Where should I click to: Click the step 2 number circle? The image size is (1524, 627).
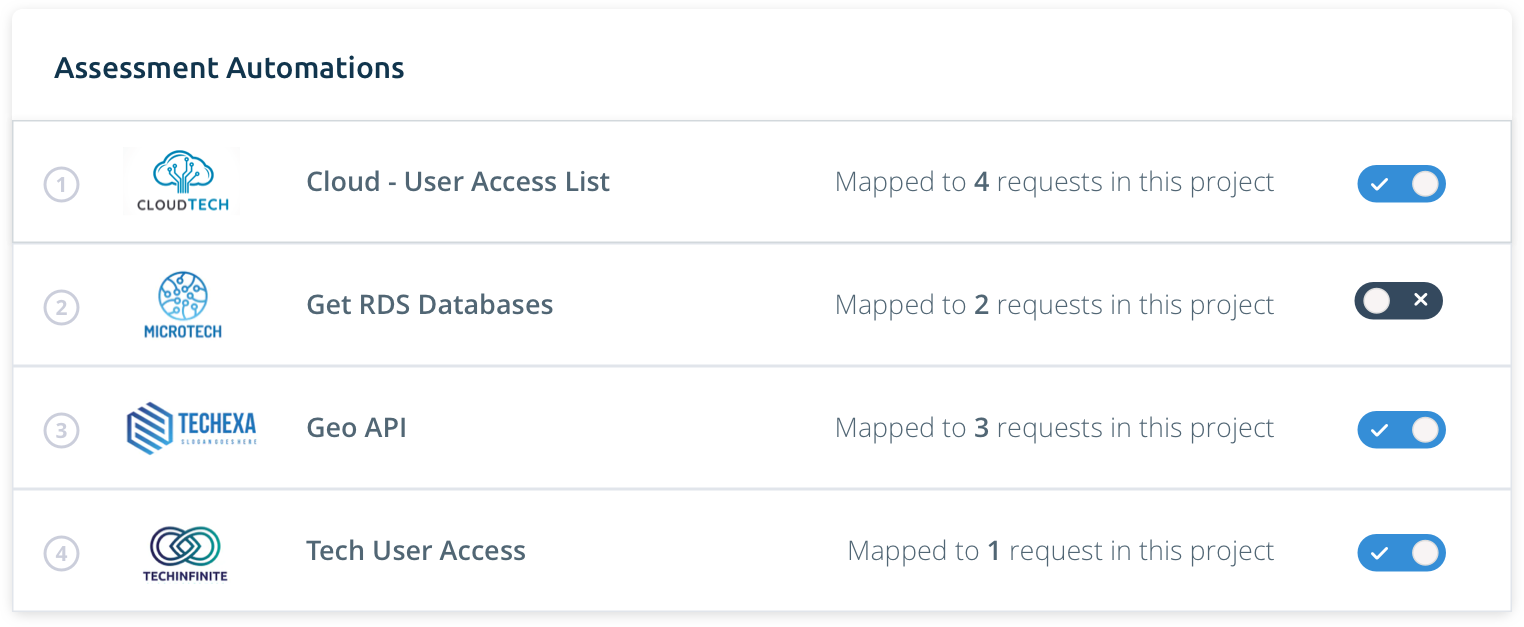pos(61,307)
